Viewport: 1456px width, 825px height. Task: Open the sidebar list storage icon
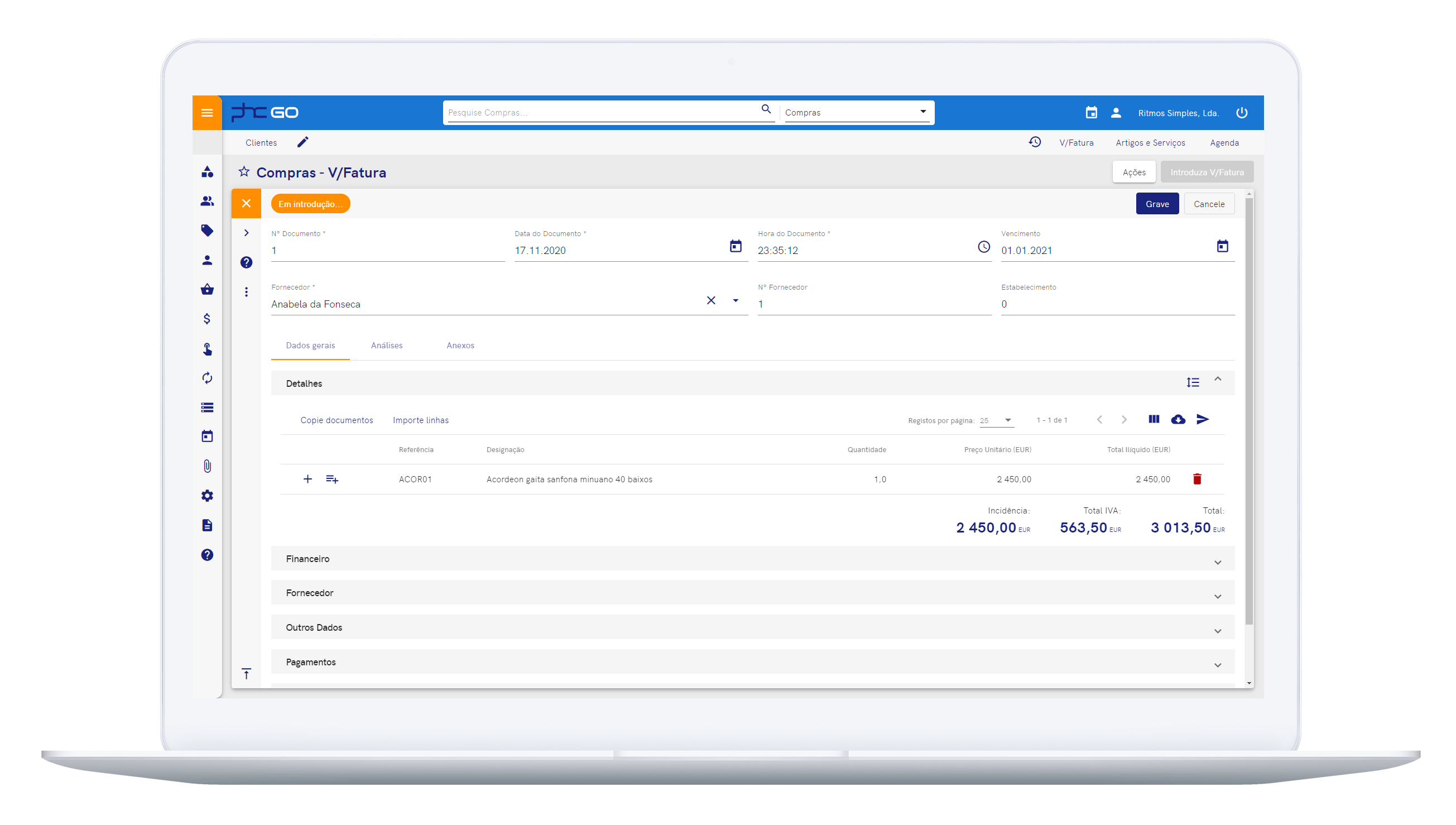pyautogui.click(x=206, y=407)
